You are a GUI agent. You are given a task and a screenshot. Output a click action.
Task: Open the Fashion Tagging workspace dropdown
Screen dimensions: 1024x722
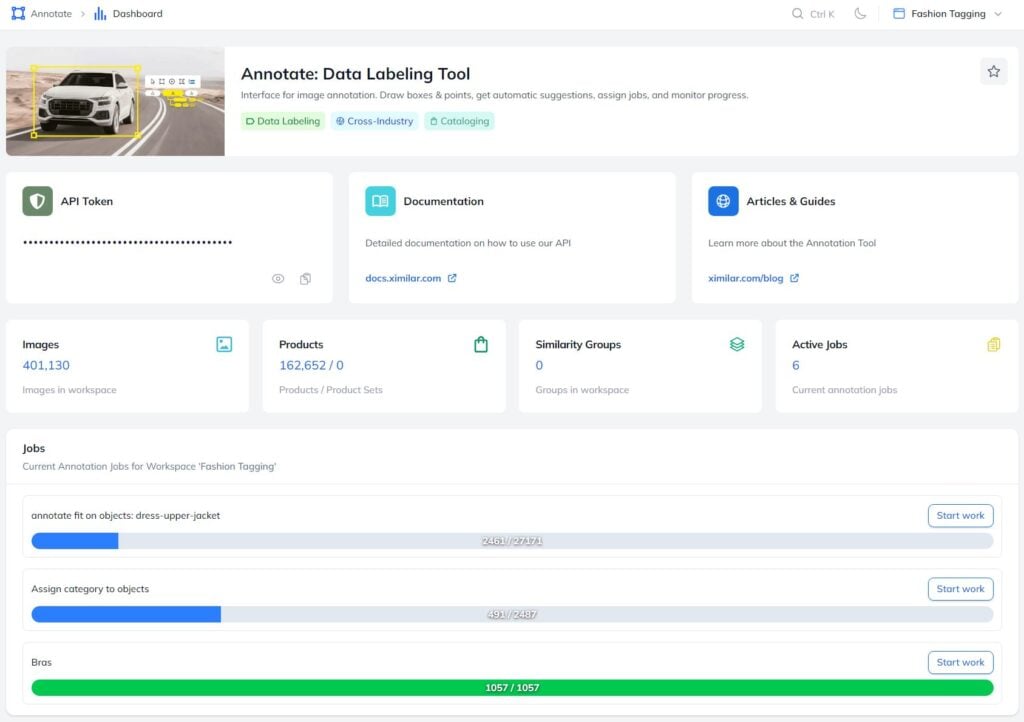pyautogui.click(x=946, y=14)
